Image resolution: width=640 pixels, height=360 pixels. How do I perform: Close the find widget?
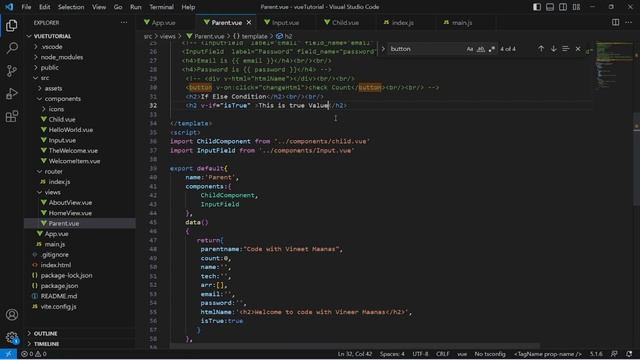tap(578, 49)
